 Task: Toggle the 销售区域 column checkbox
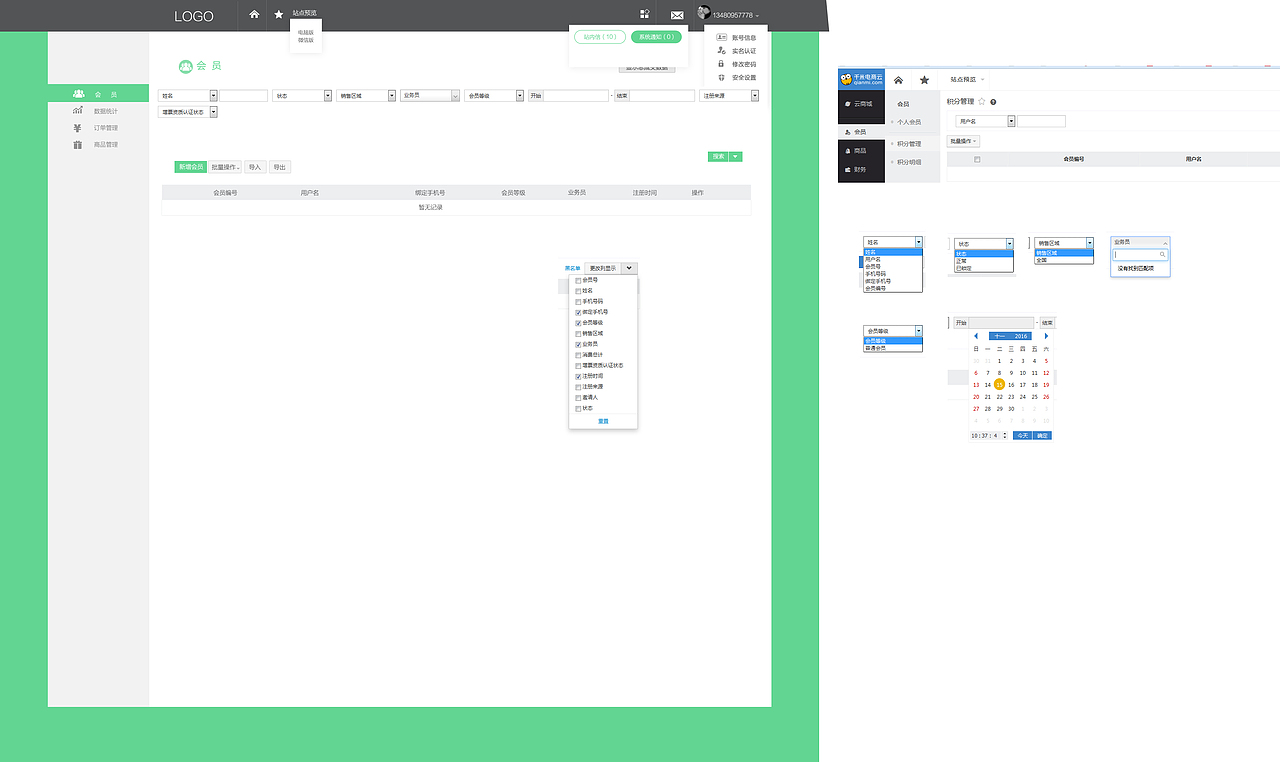click(x=578, y=334)
